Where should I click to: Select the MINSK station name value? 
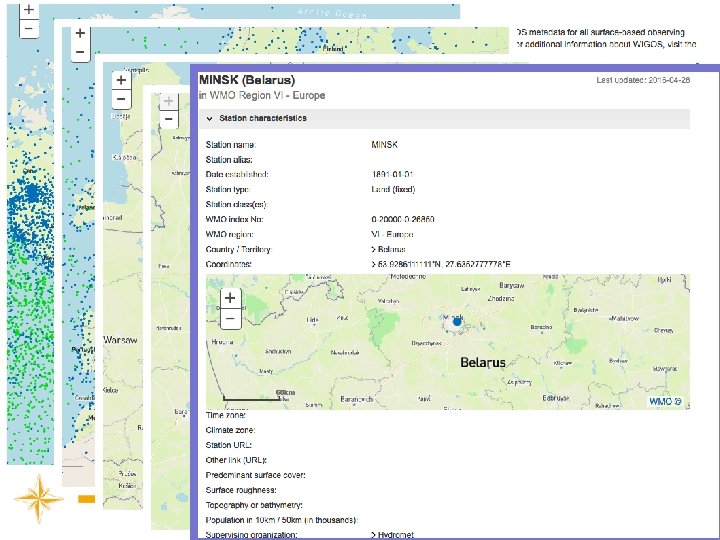(384, 145)
